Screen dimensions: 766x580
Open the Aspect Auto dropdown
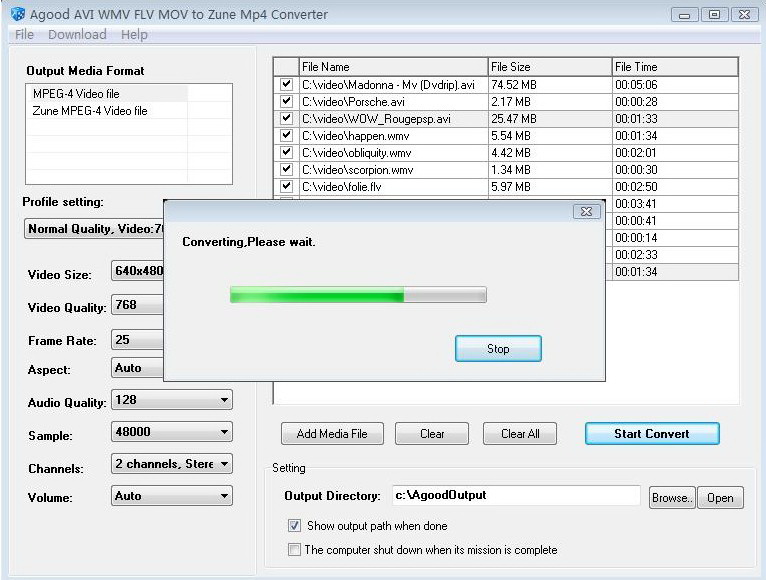click(x=137, y=368)
